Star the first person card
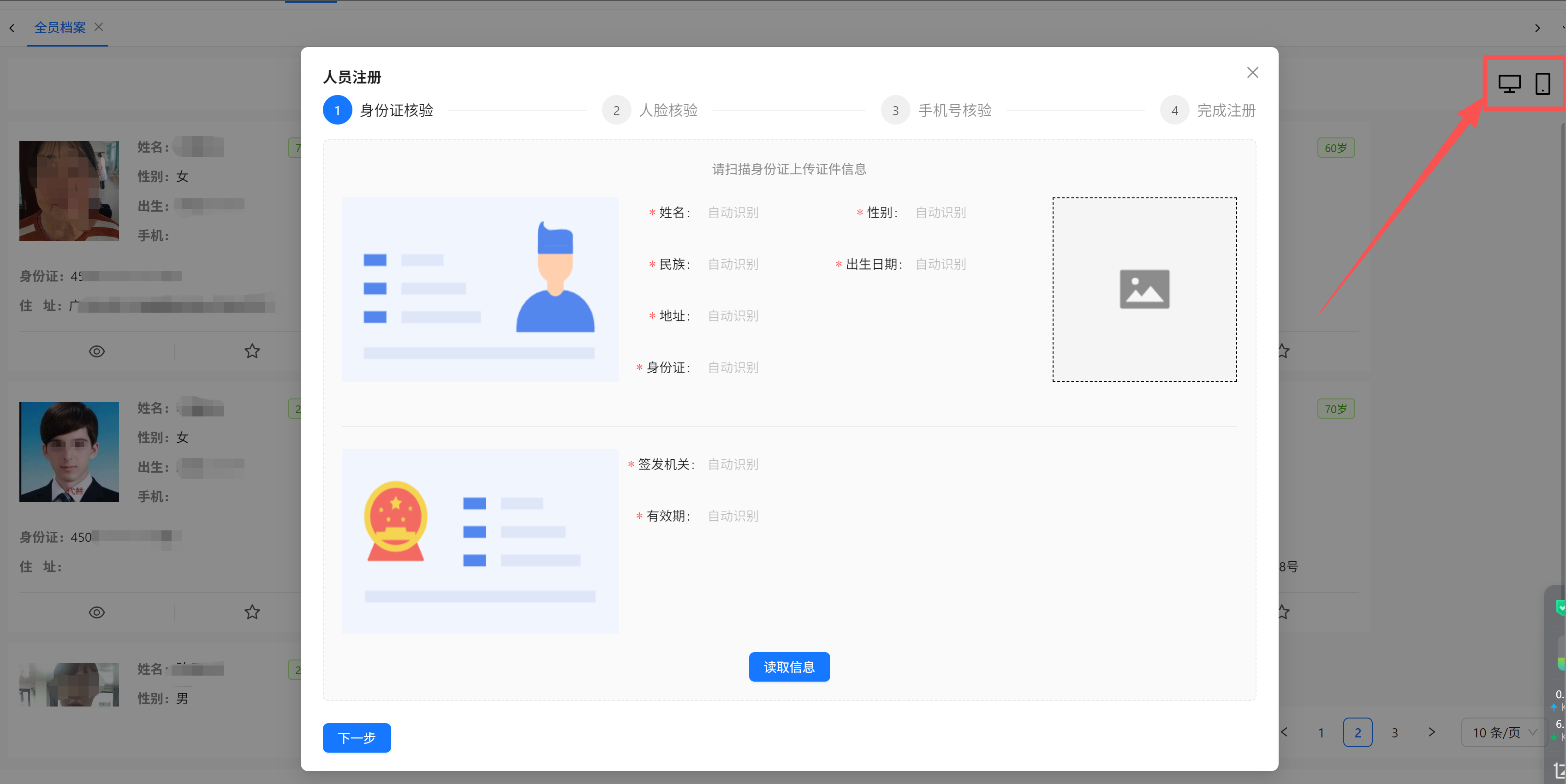Image resolution: width=1566 pixels, height=784 pixels. coord(252,351)
